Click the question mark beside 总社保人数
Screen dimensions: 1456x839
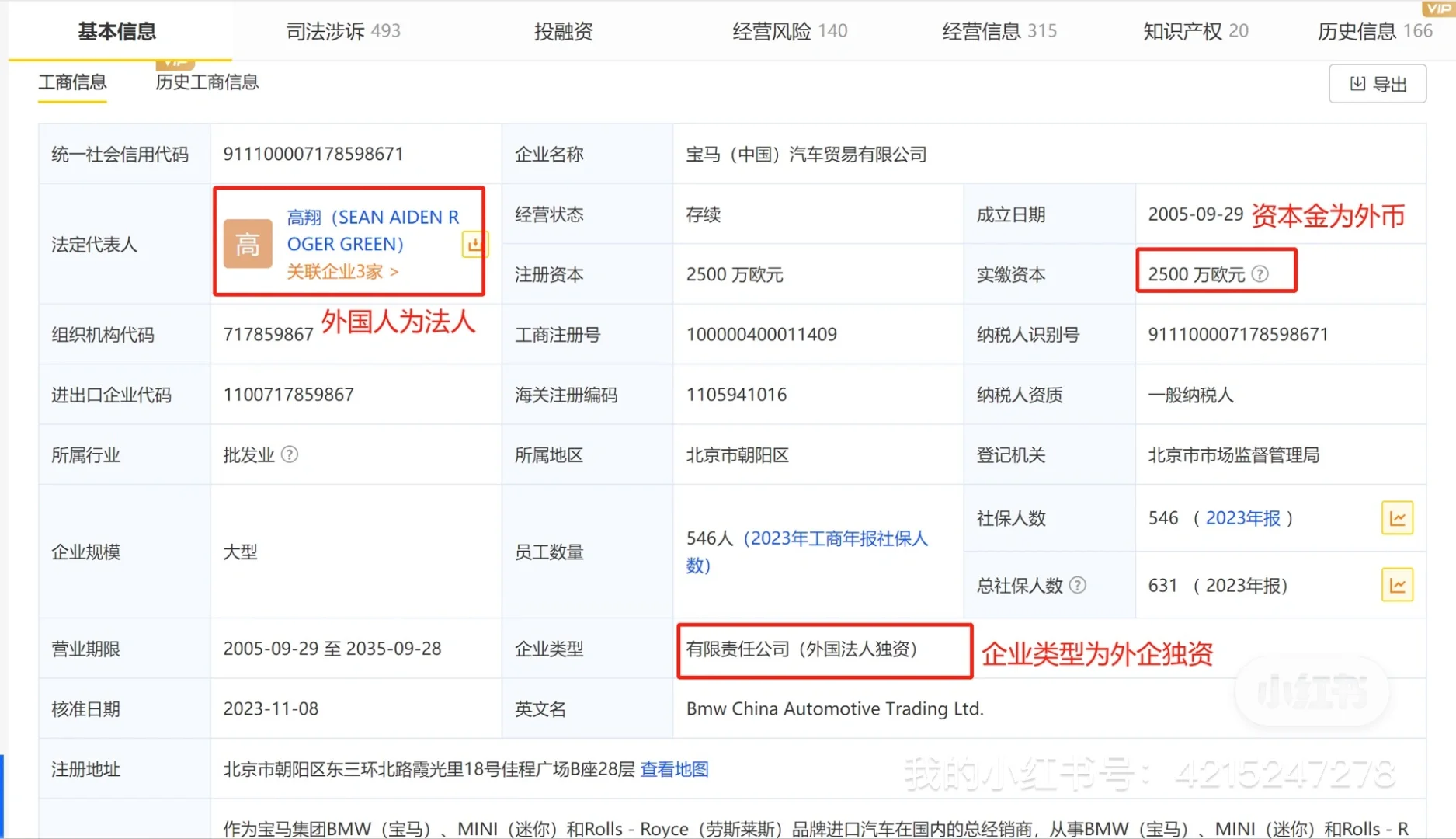coord(1078,585)
